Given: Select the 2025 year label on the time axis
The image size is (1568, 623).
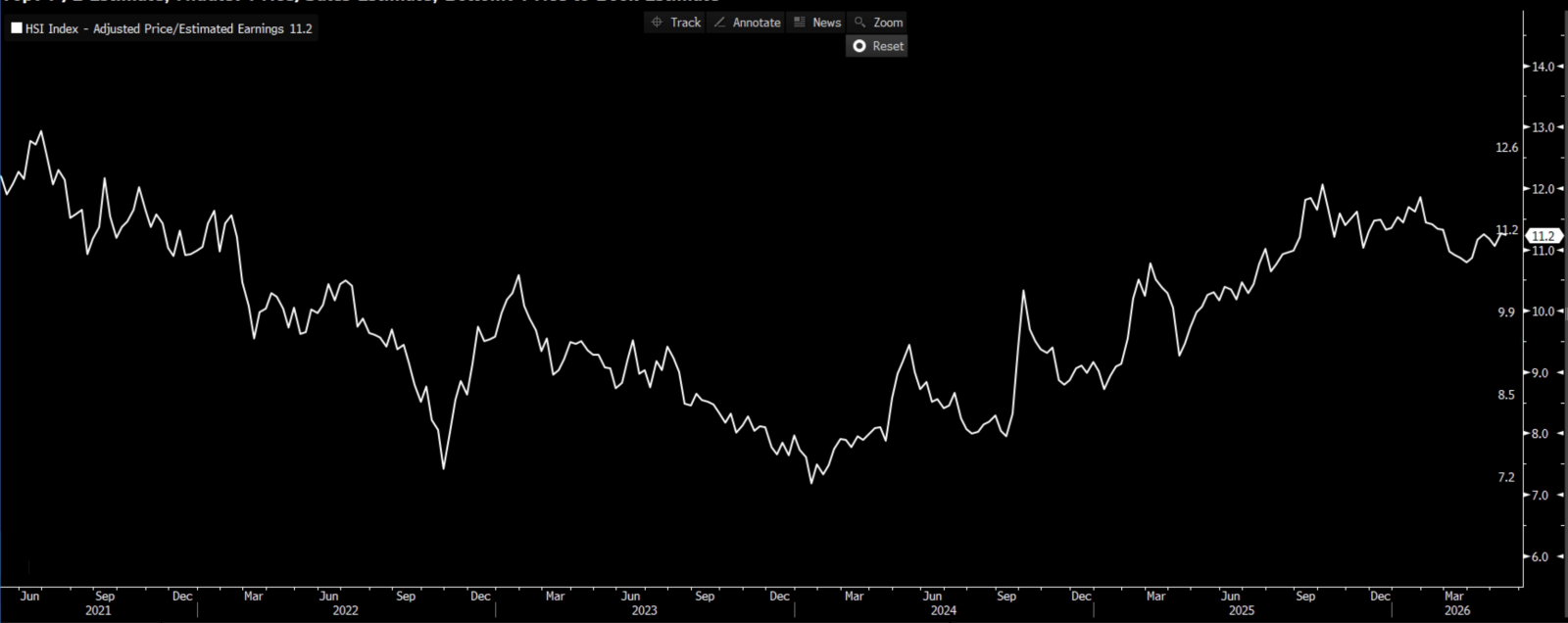Looking at the screenshot, I should pyautogui.click(x=1242, y=610).
